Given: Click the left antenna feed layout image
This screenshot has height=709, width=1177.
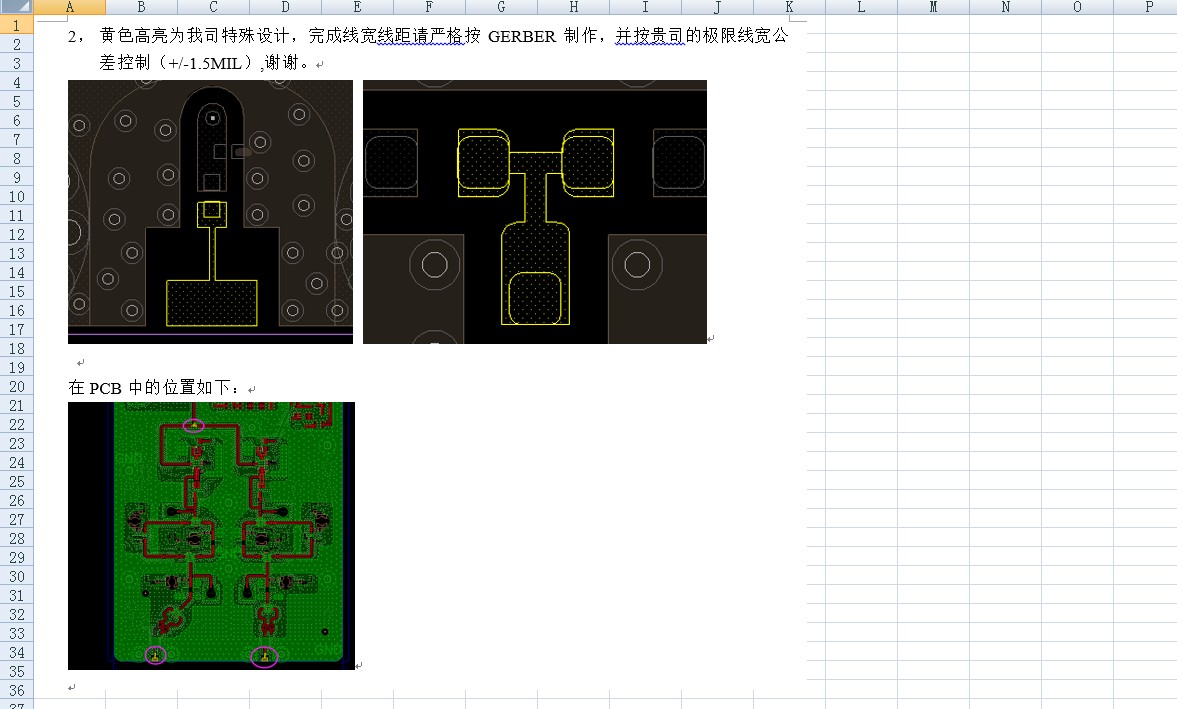Looking at the screenshot, I should (x=210, y=212).
